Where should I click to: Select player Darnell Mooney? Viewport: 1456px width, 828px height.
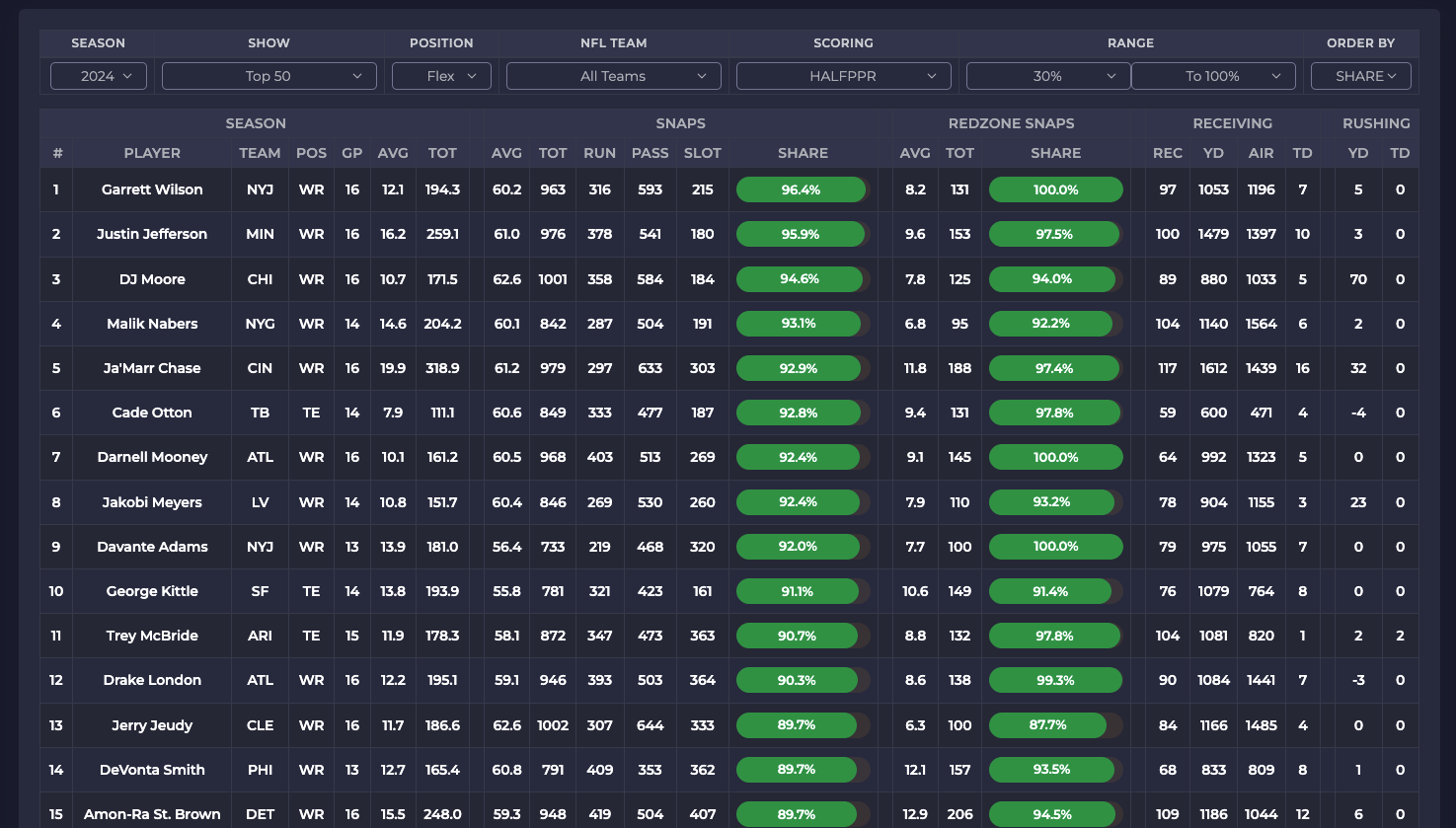tap(152, 457)
